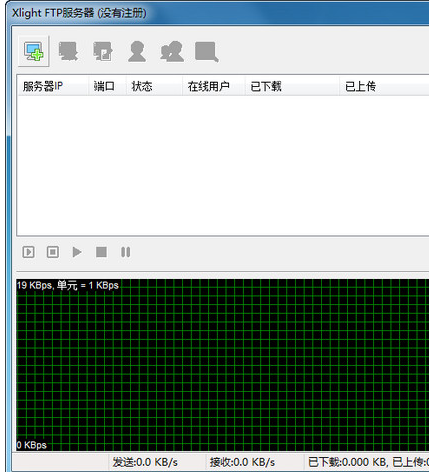Start the selected server with the play triangle
The image size is (429, 472).
[77, 252]
